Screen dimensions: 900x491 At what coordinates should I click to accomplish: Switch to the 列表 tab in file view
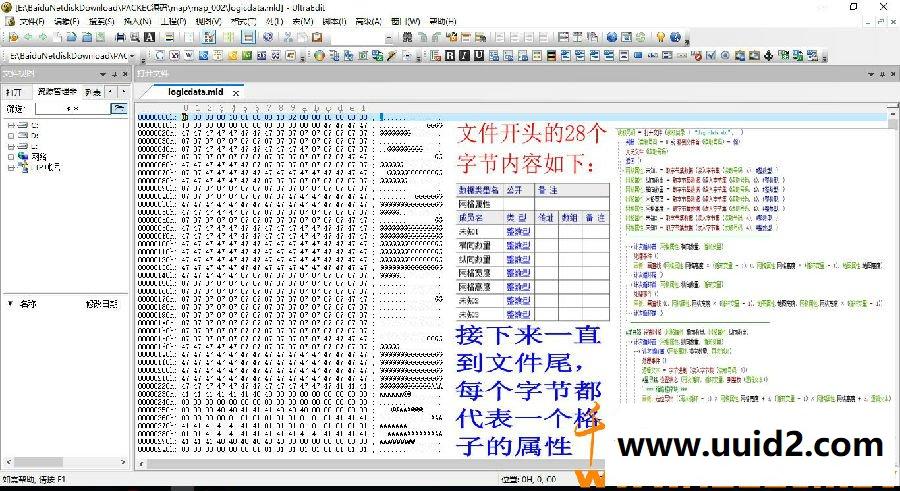(x=92, y=92)
